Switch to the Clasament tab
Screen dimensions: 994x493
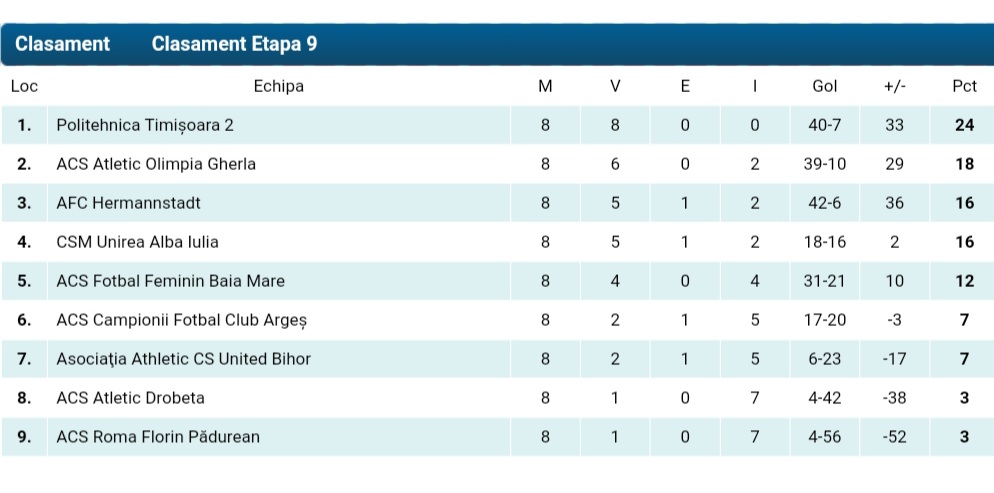pyautogui.click(x=62, y=44)
